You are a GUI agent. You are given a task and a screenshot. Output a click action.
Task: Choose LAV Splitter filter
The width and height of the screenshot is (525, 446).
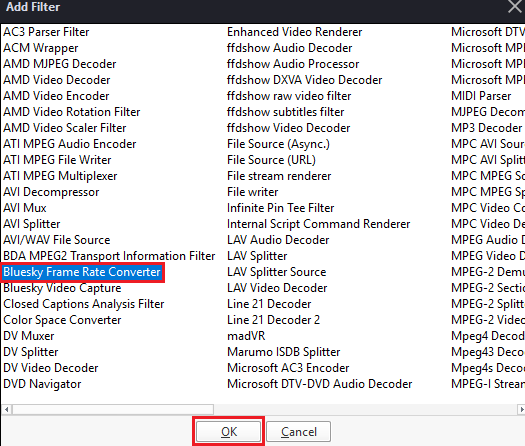pyautogui.click(x=257, y=256)
